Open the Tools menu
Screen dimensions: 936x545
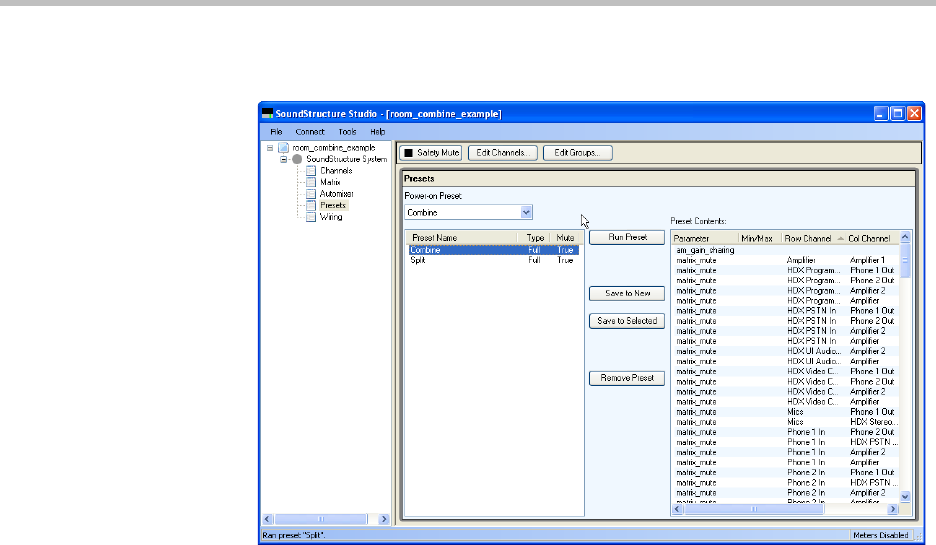(347, 131)
